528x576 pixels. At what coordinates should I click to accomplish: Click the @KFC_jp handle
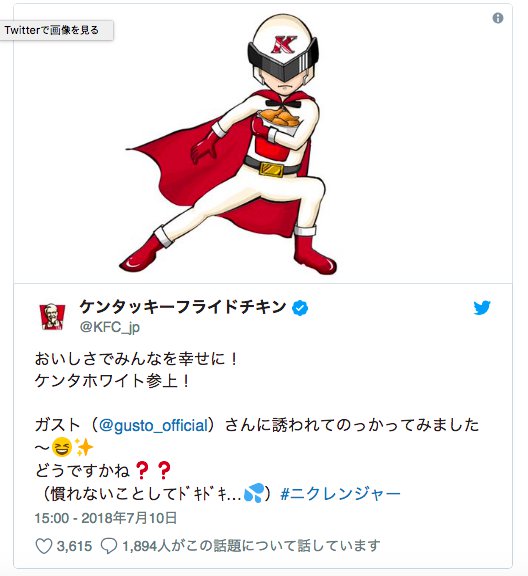pyautogui.click(x=109, y=327)
